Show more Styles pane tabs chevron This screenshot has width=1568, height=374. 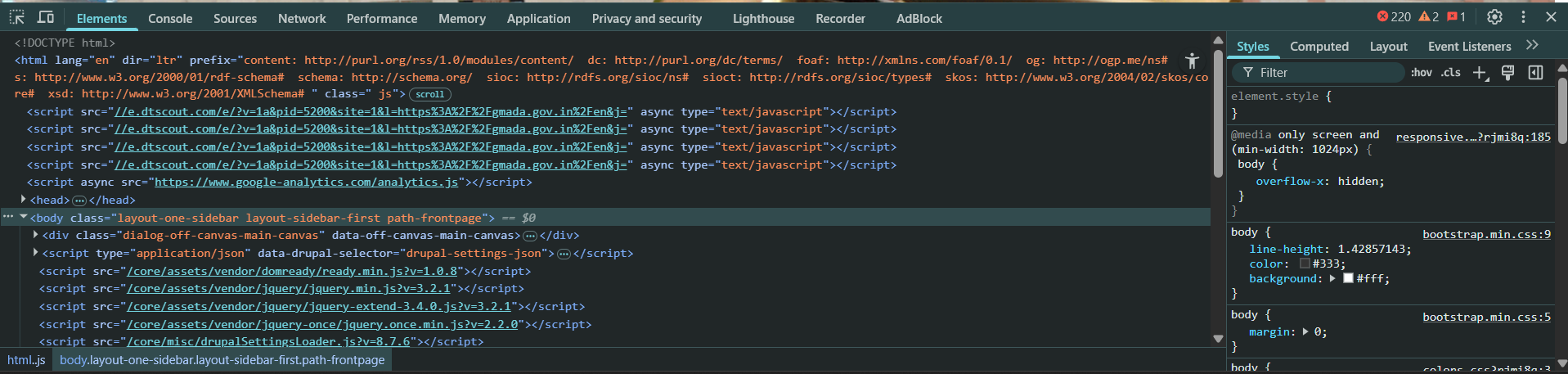(1532, 46)
